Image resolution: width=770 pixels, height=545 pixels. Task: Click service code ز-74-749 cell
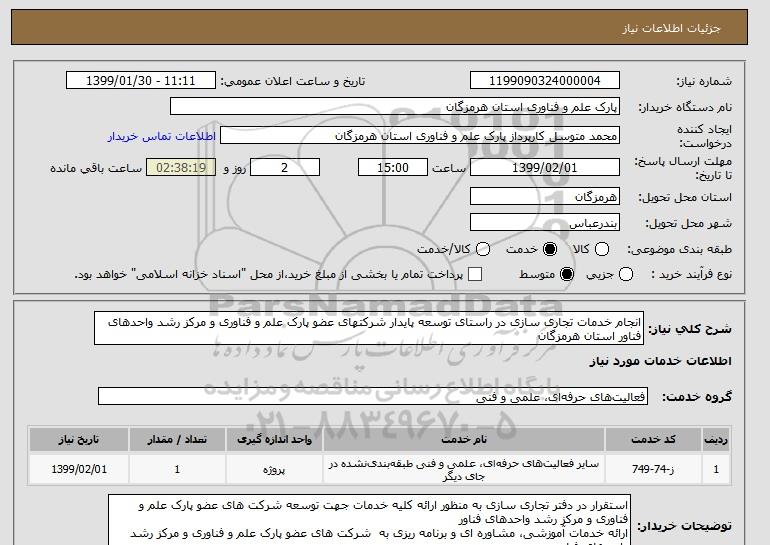653,469
